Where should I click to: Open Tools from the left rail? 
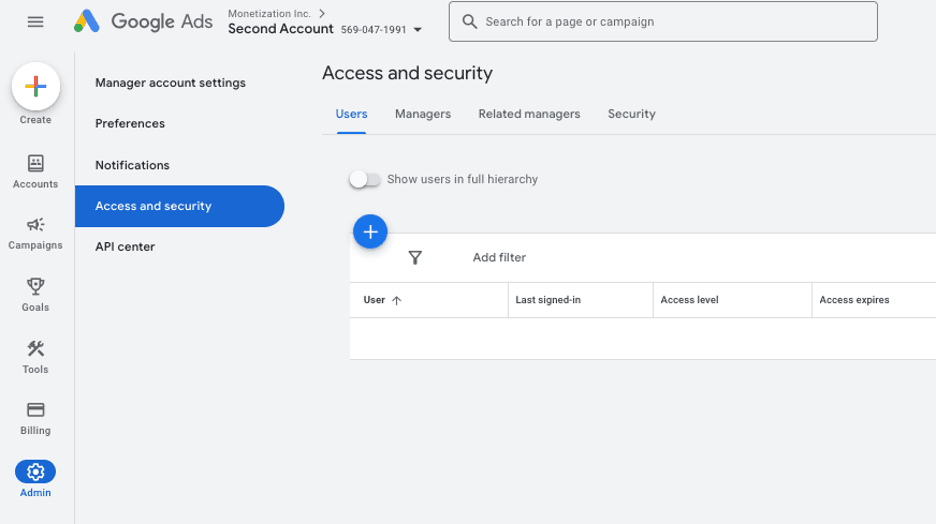point(35,349)
